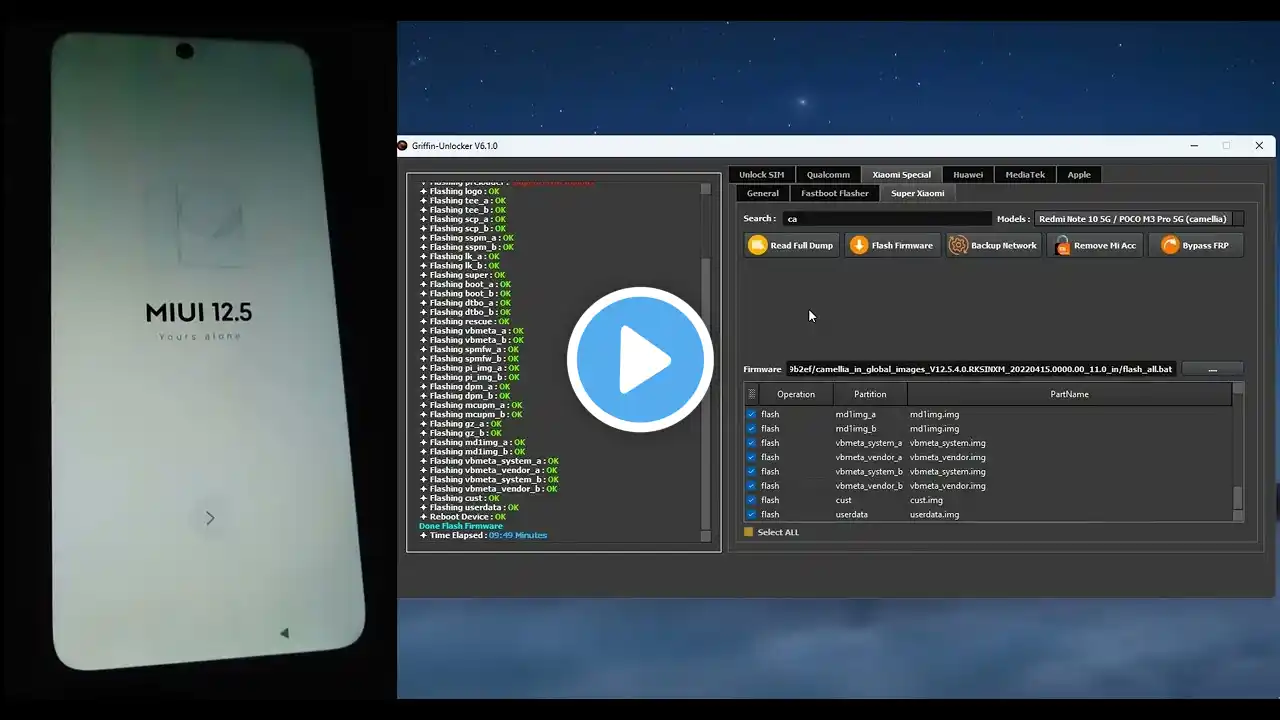
Task: Switch to the General sub-tab
Action: tap(762, 193)
